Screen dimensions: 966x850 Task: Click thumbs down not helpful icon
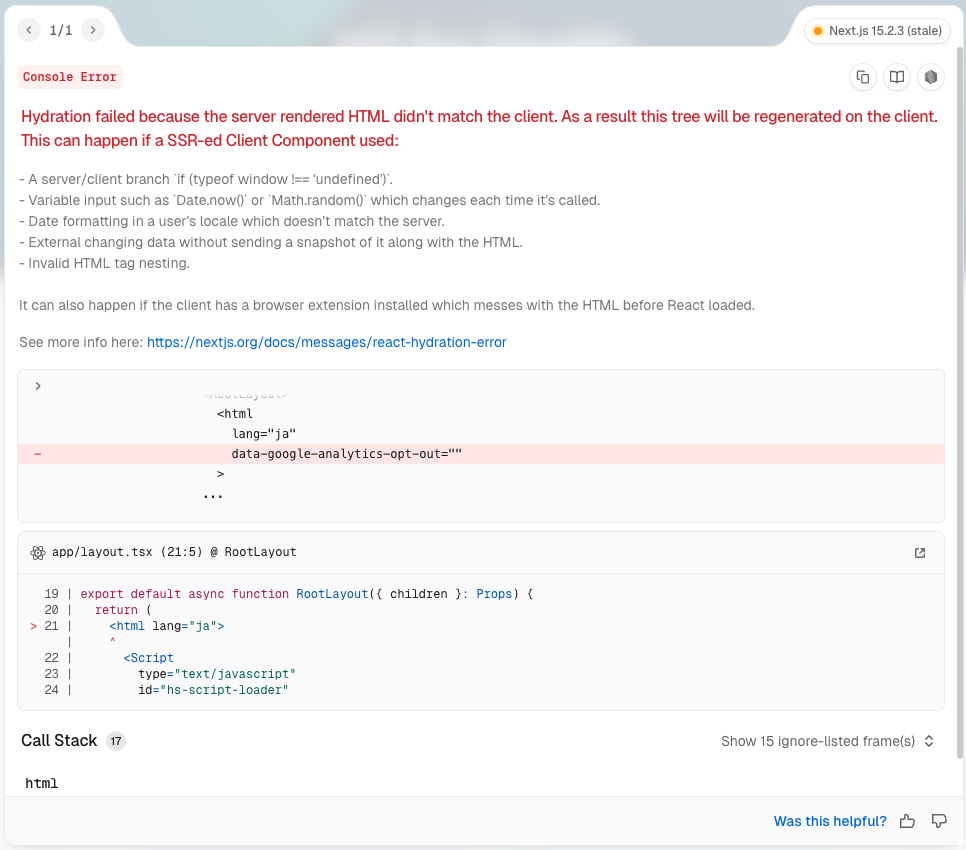[939, 821]
